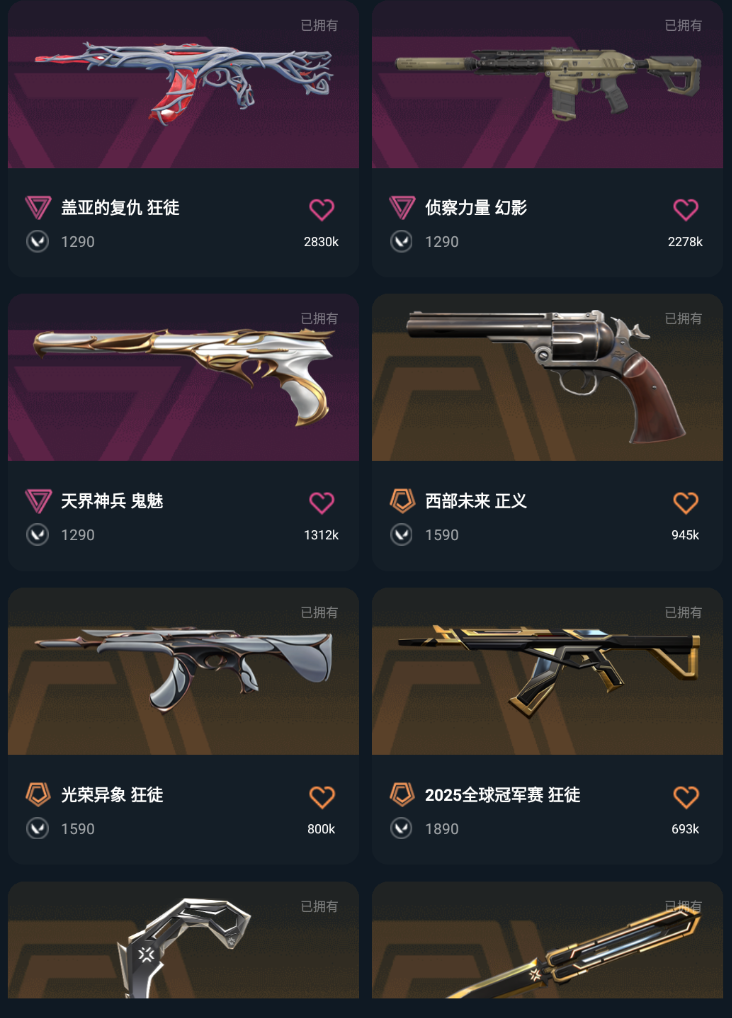
Task: Click VP currency icon next to 1890
Action: [401, 828]
